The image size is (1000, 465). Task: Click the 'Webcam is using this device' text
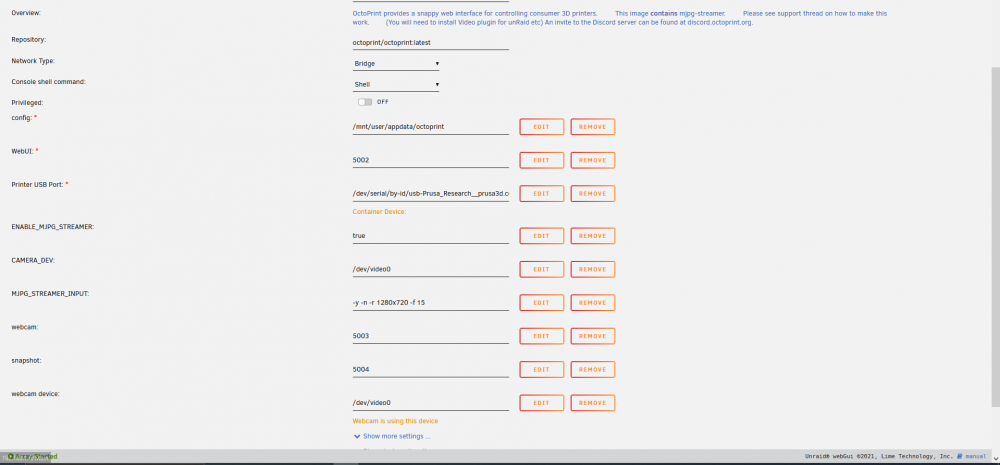[395, 421]
